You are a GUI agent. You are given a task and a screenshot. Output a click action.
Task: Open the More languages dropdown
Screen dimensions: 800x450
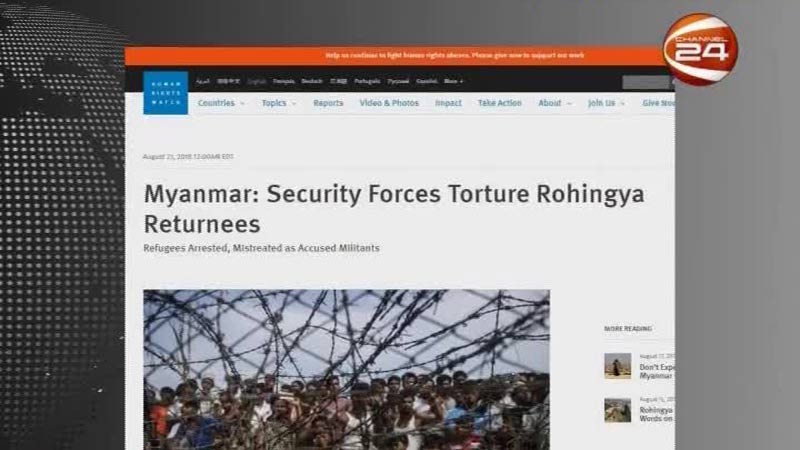pos(453,81)
